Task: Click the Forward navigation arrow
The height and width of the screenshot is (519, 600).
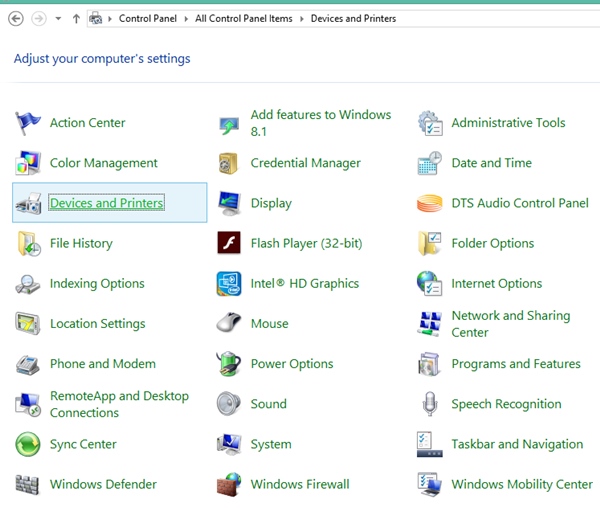Action: pyautogui.click(x=39, y=18)
